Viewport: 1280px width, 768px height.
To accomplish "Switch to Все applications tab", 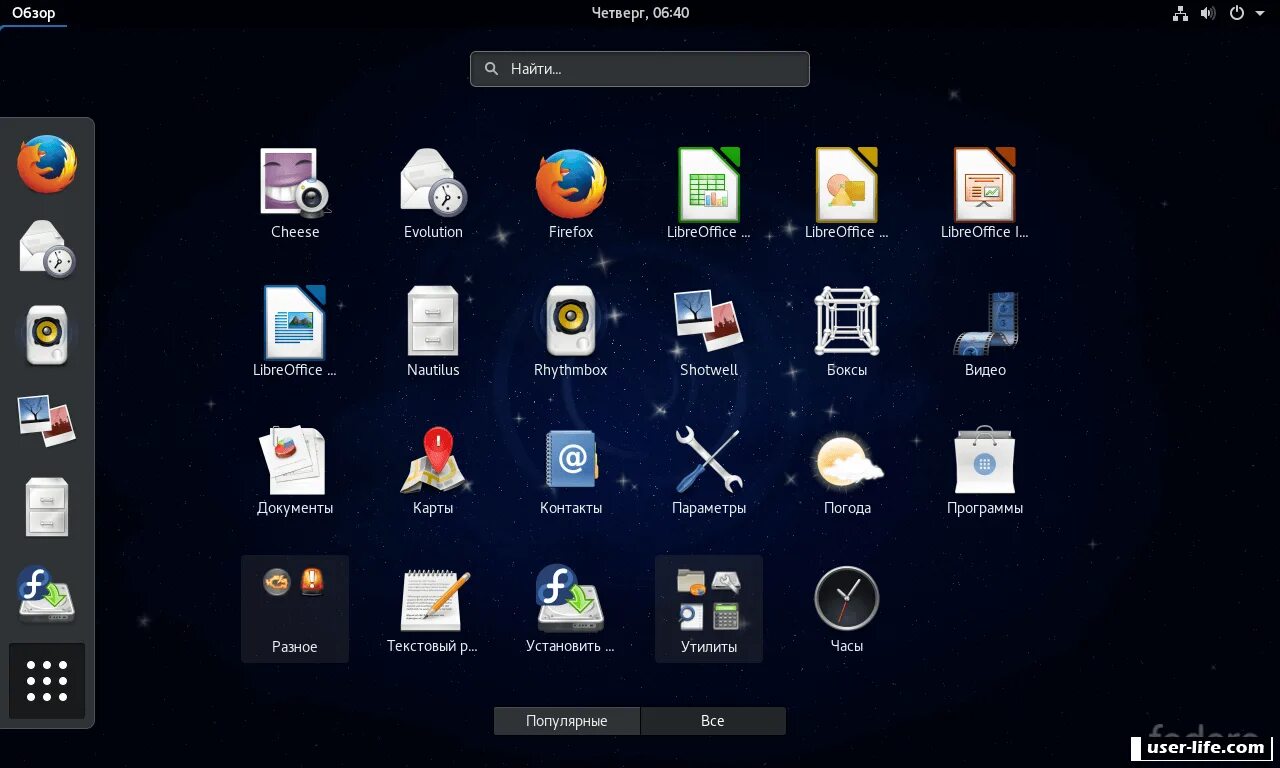I will (x=713, y=721).
